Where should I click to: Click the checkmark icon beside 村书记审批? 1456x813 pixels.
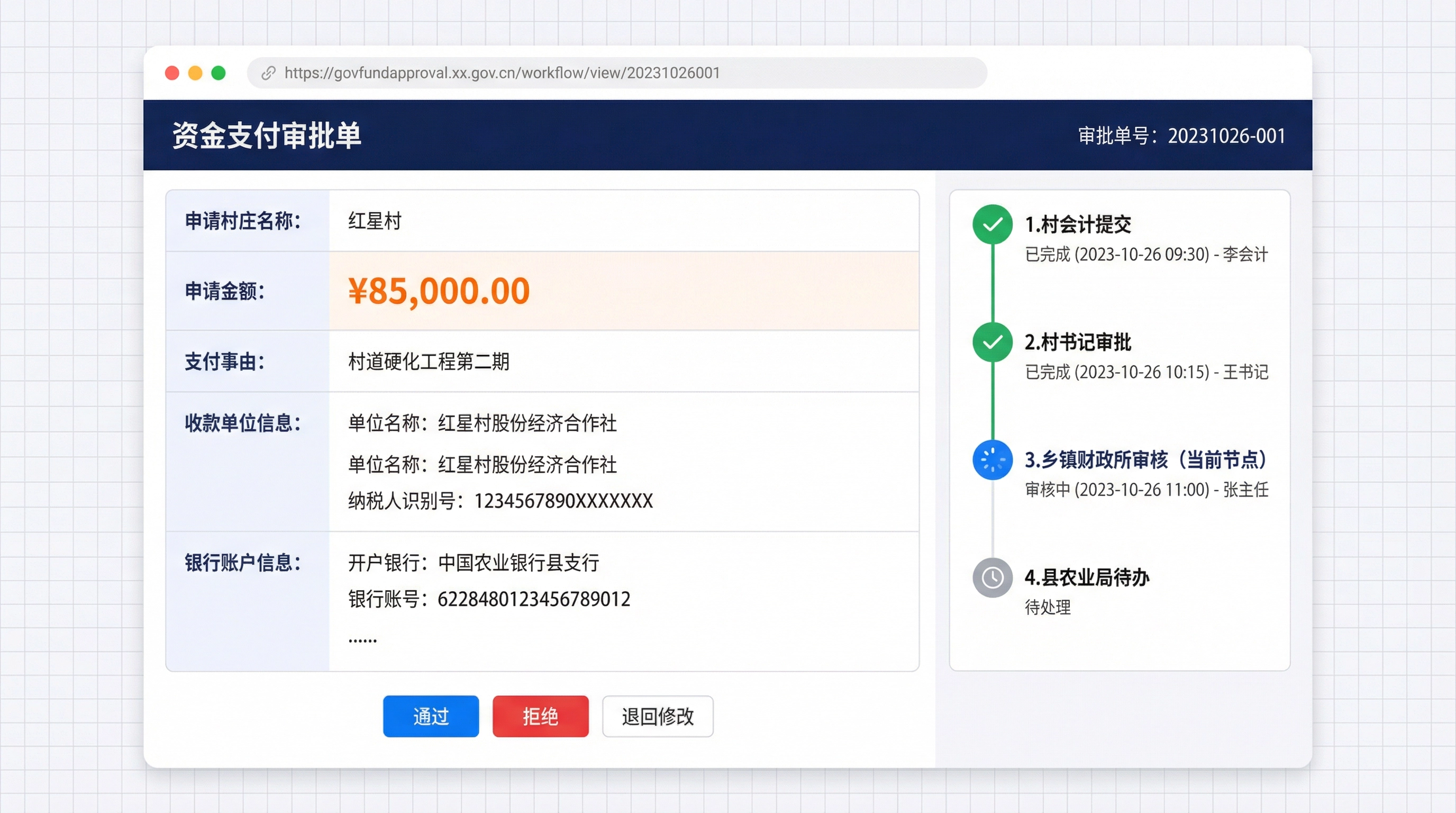coord(992,342)
